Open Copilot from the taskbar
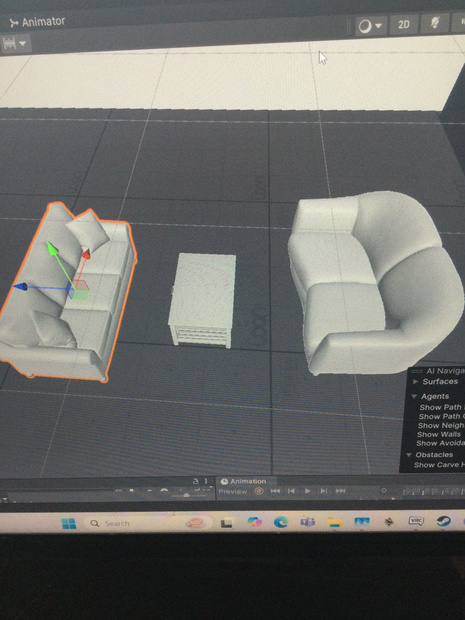465x620 pixels. pyautogui.click(x=255, y=522)
